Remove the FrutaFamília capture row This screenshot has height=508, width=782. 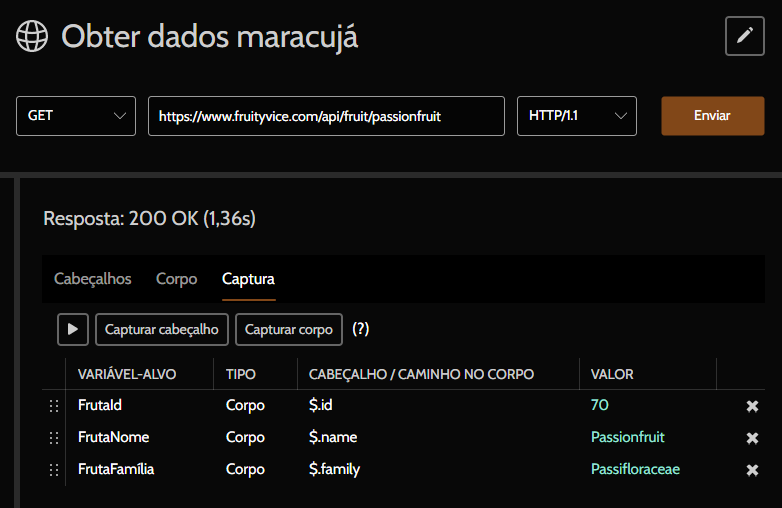[x=752, y=470]
